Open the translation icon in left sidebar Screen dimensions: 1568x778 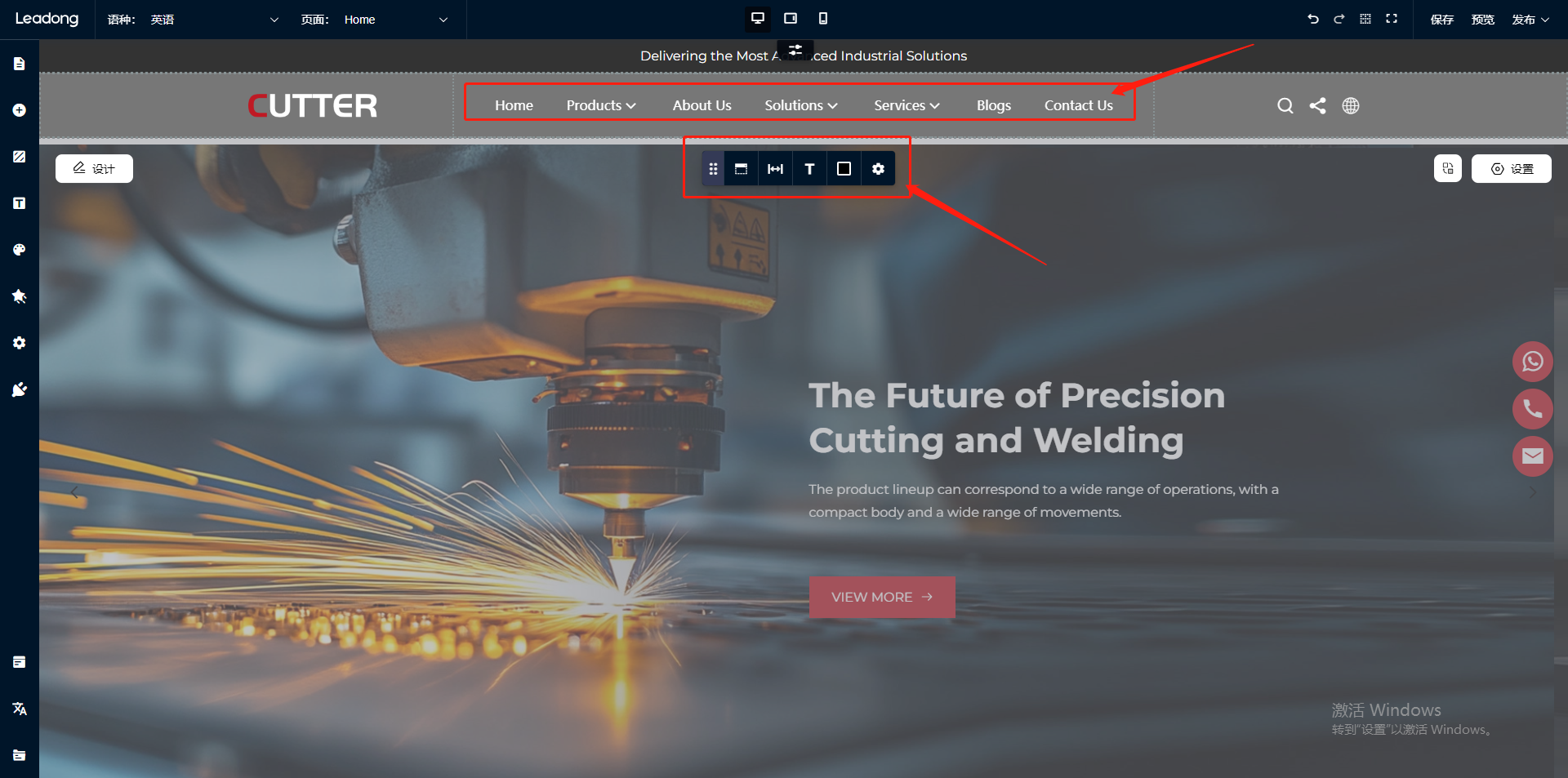tap(20, 709)
